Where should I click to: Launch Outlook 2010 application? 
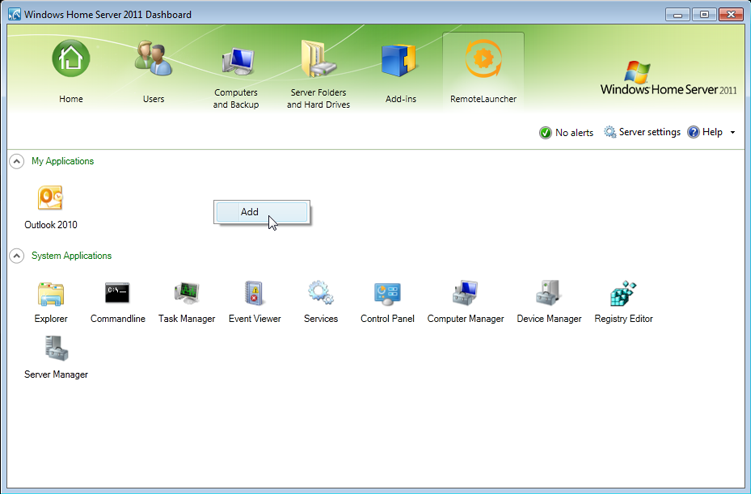coord(51,207)
